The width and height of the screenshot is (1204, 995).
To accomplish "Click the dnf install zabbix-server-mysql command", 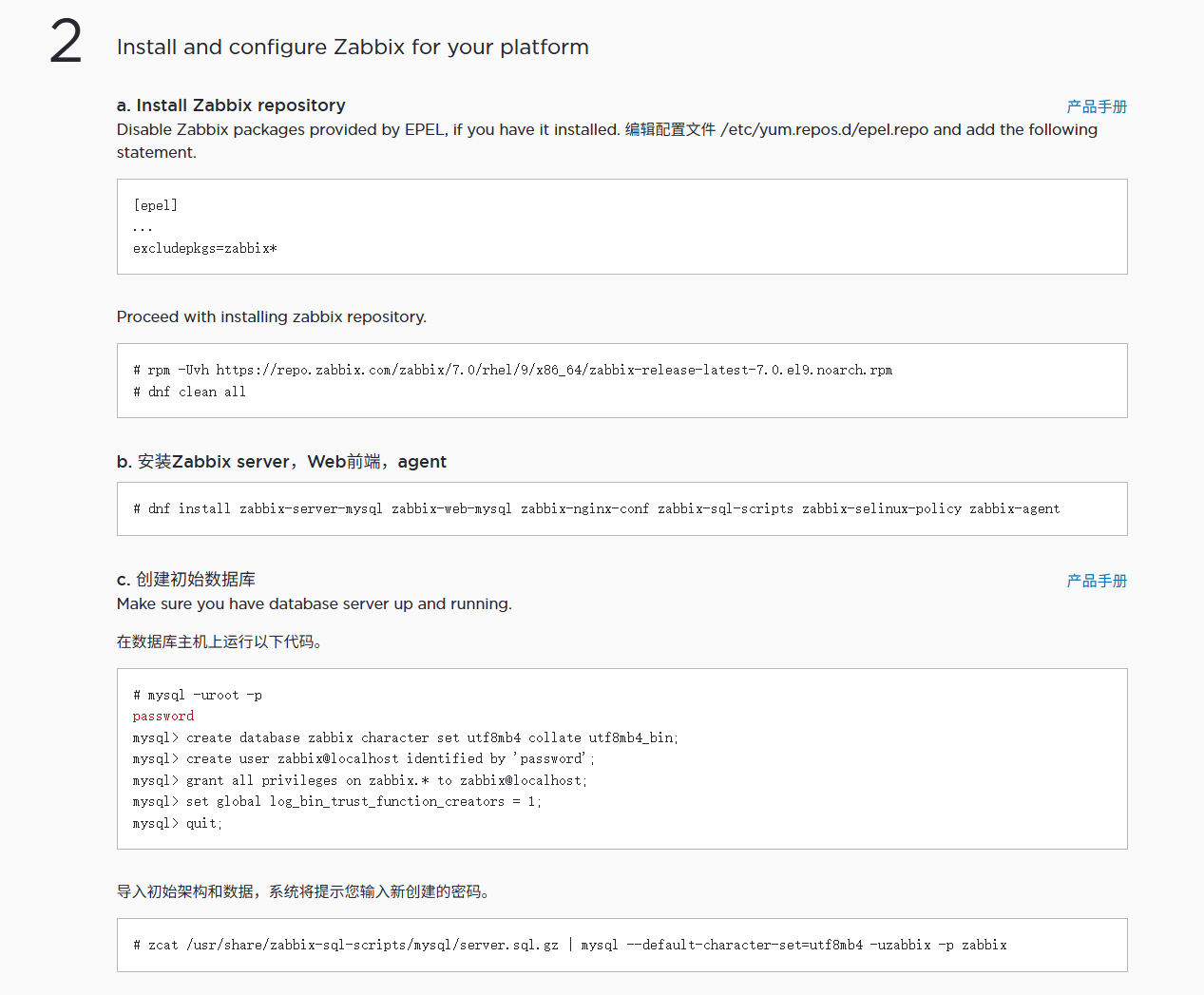I will [596, 508].
